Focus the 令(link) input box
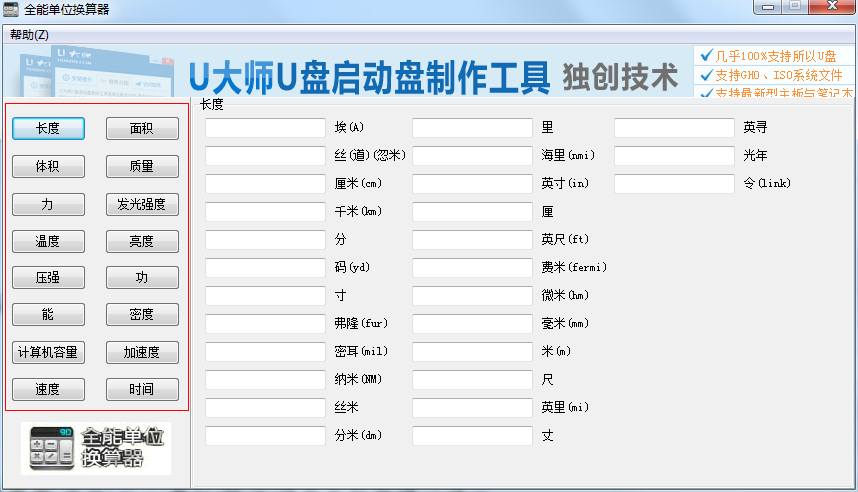Viewport: 858px width, 492px height. [674, 184]
